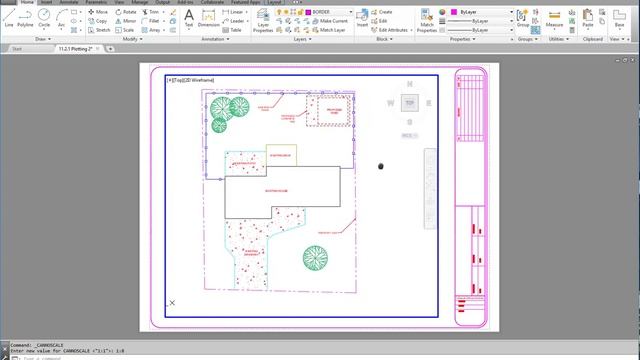Image resolution: width=640 pixels, height=360 pixels.
Task: Expand the Modify panel
Action: click(x=133, y=39)
